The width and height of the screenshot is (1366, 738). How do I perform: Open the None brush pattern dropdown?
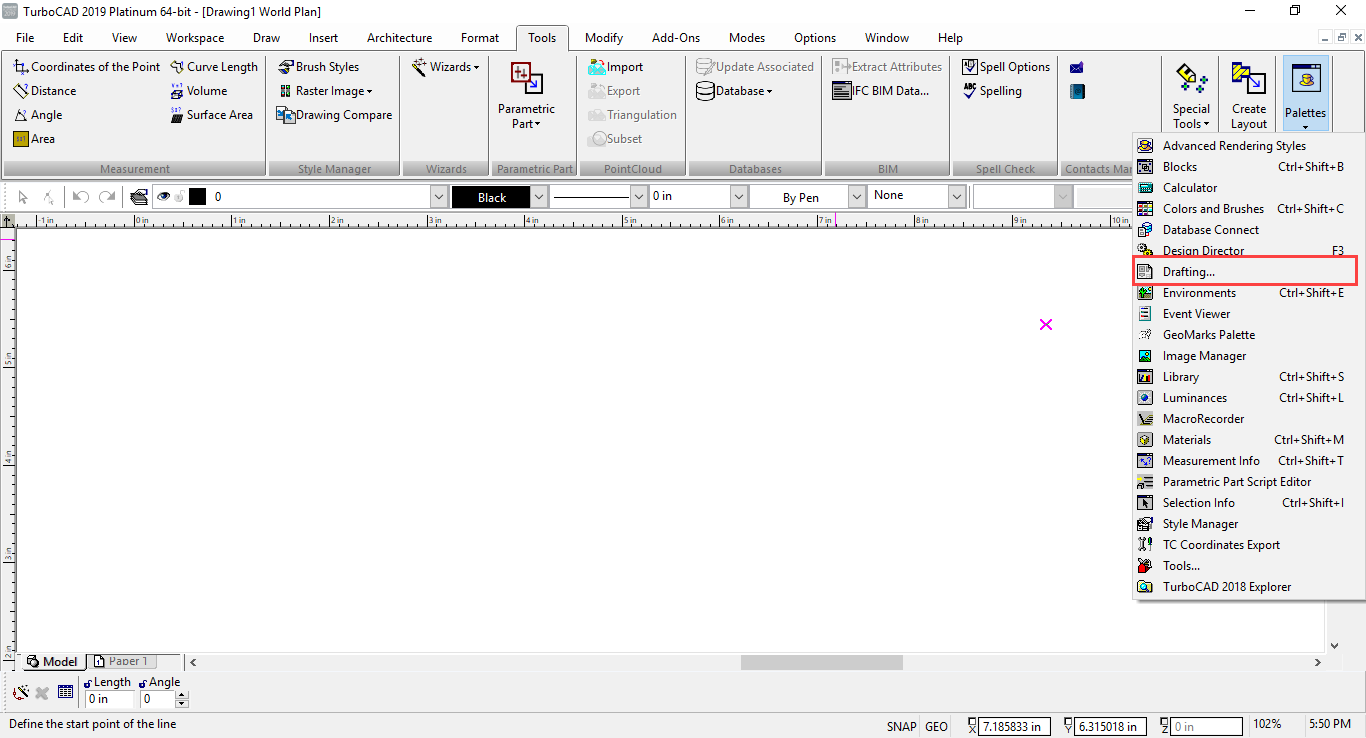(x=957, y=197)
